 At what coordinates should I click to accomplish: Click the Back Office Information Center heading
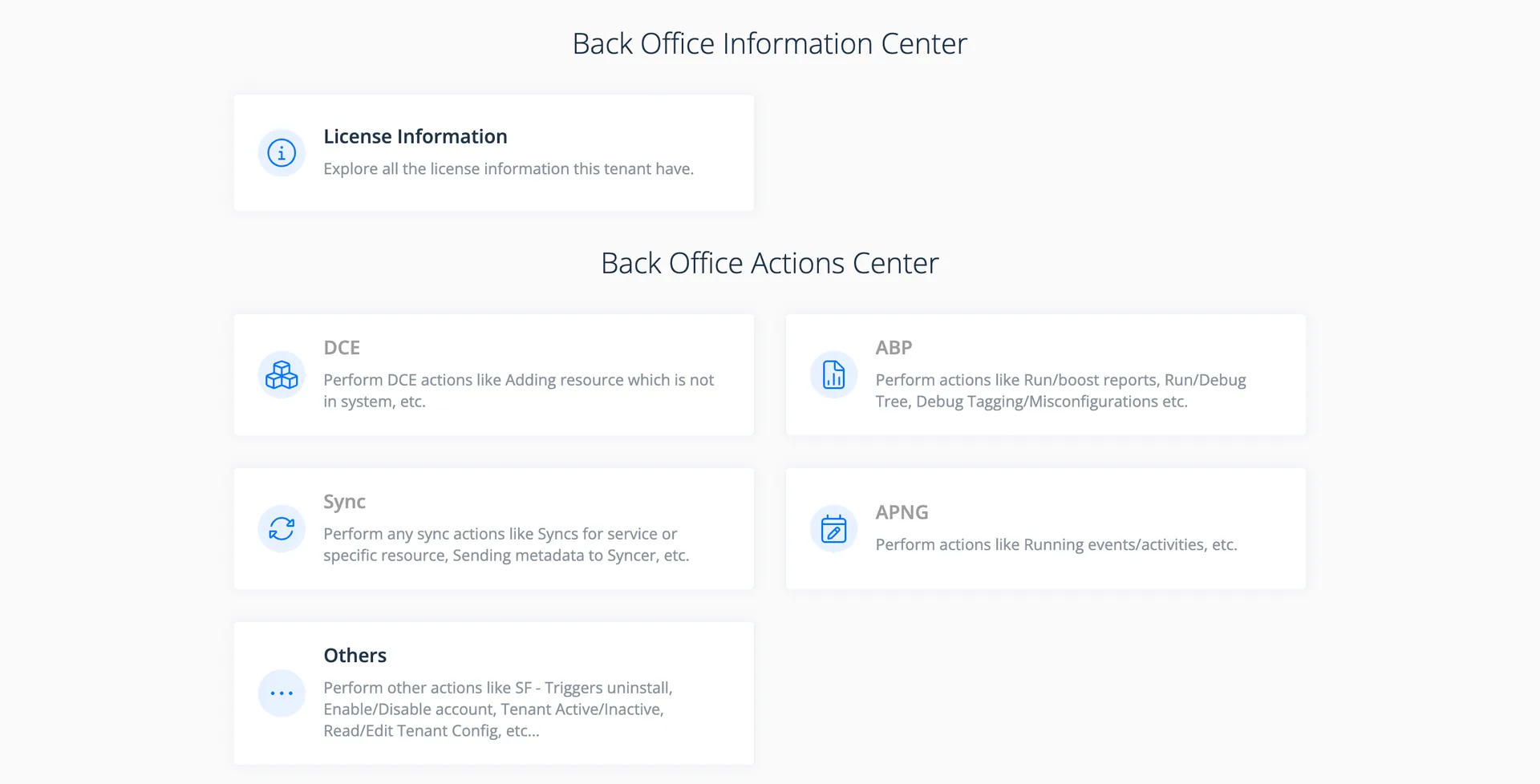point(770,43)
